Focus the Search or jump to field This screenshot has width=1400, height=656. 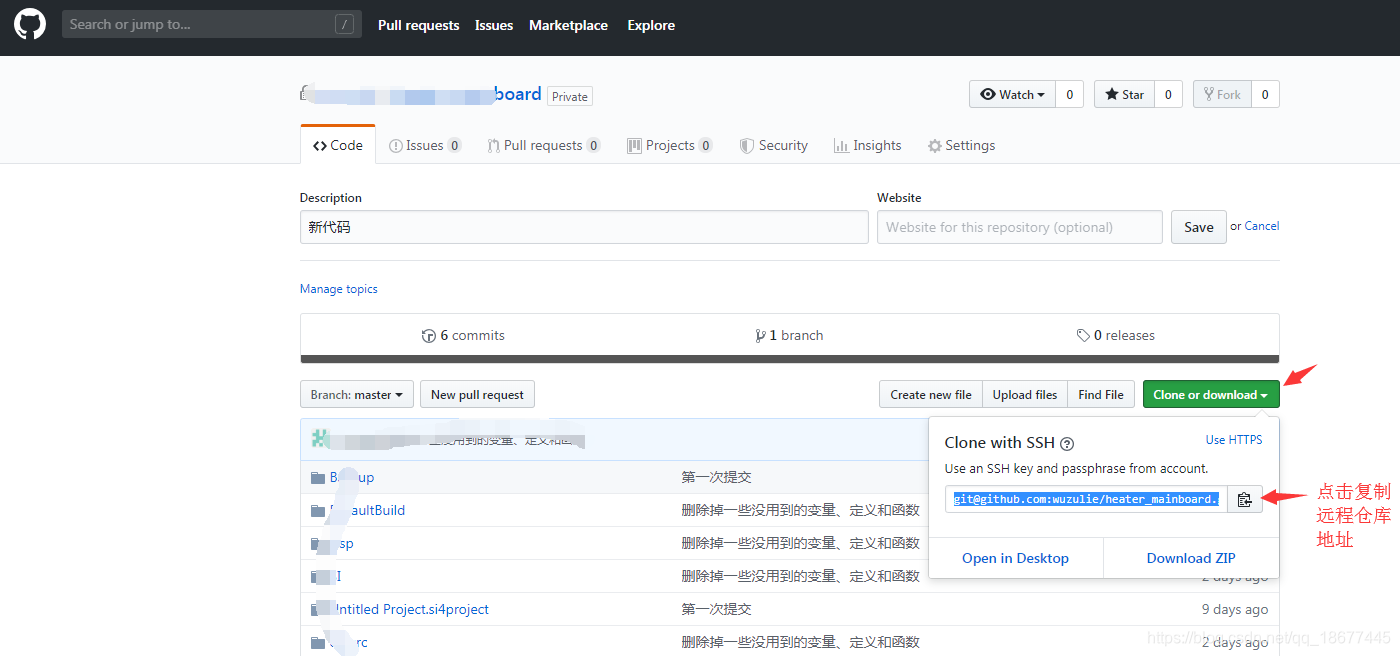(x=211, y=24)
